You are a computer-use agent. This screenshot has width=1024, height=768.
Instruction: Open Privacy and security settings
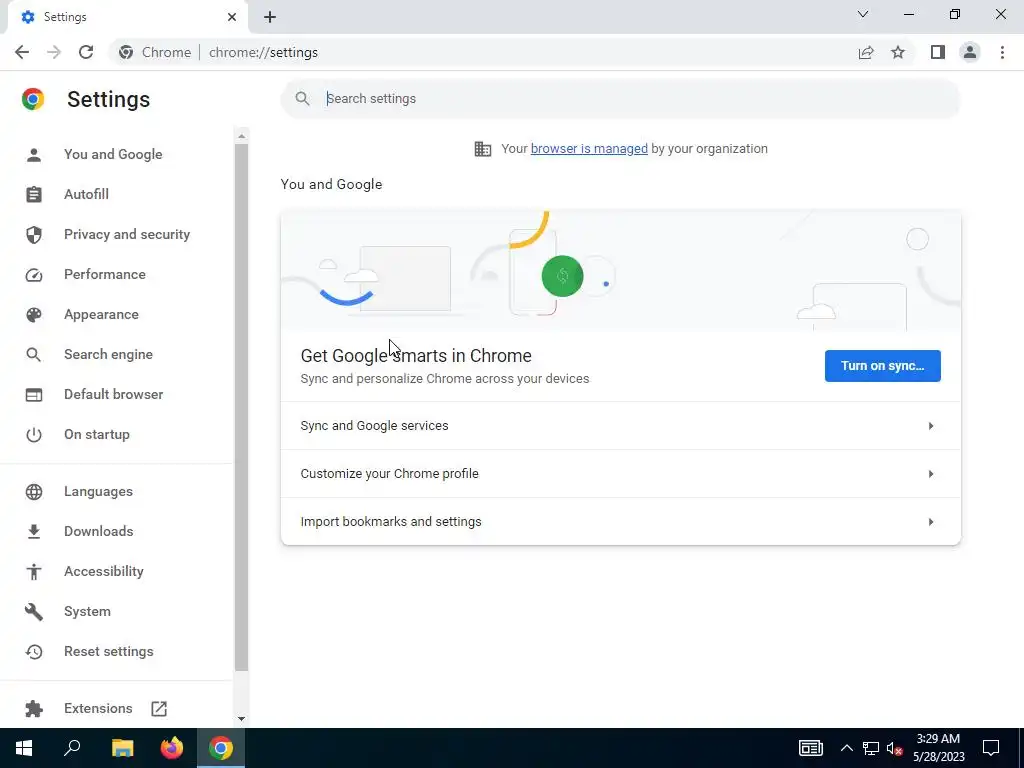[x=127, y=234]
